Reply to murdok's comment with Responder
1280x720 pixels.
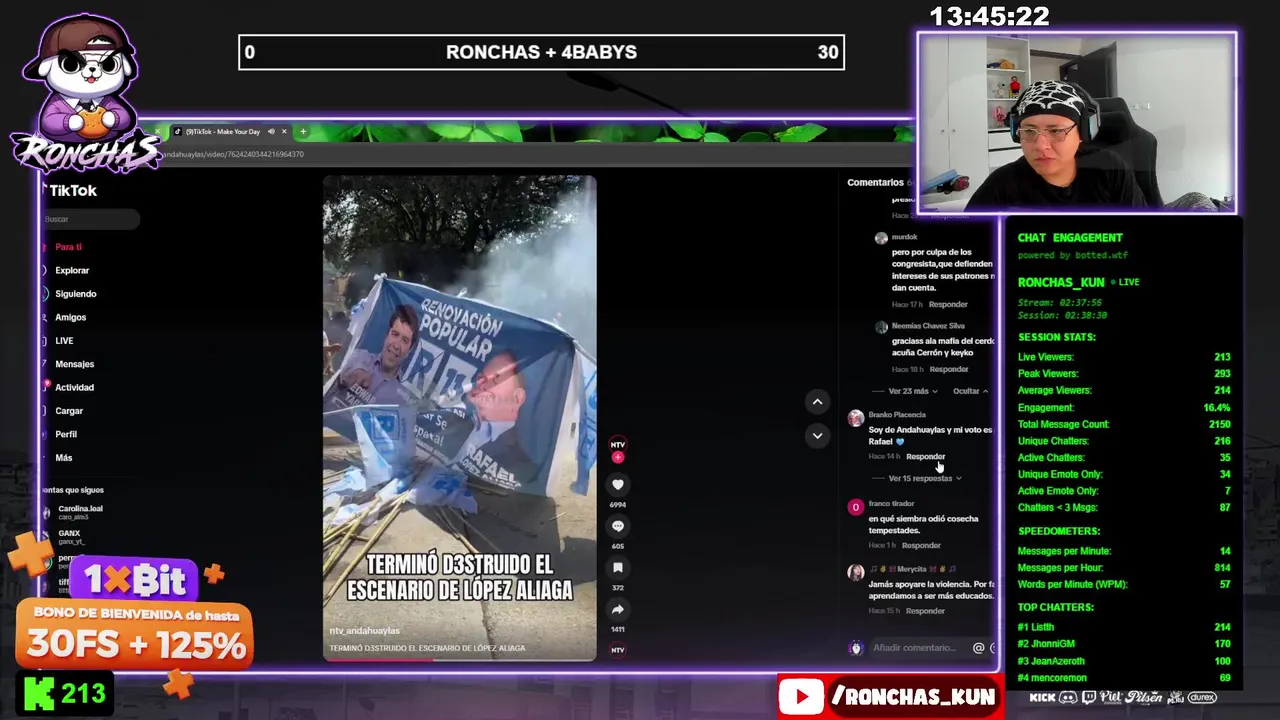[x=948, y=304]
